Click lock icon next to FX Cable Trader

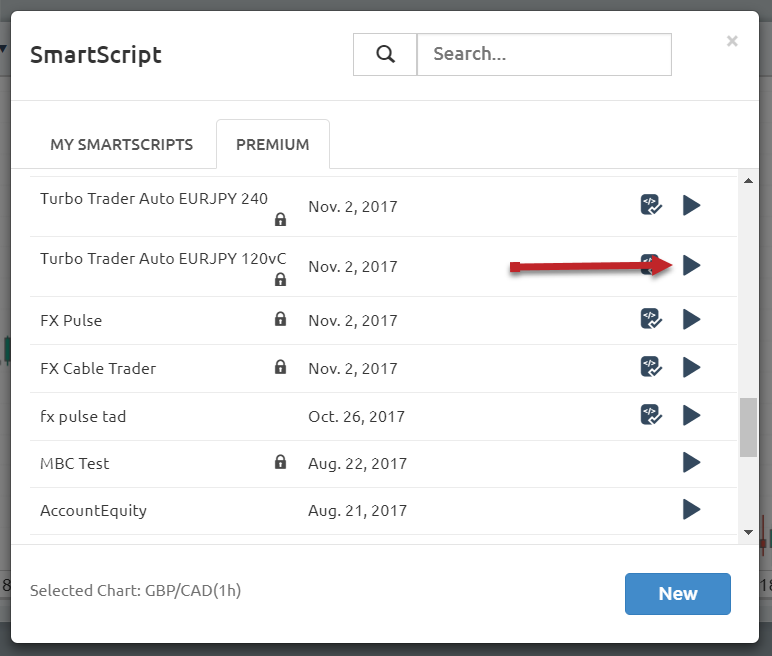pos(280,367)
